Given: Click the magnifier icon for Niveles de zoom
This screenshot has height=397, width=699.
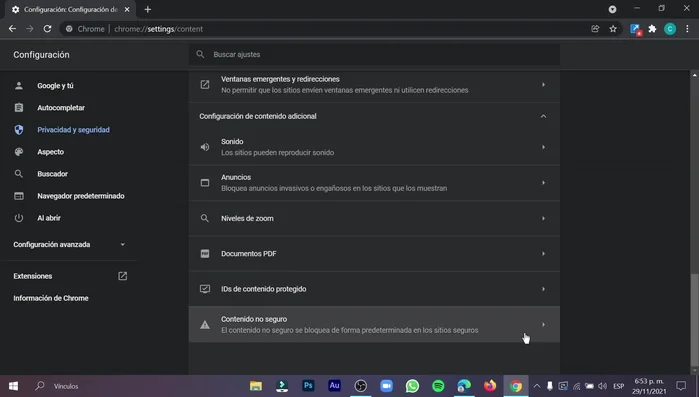Looking at the screenshot, I should (x=205, y=218).
